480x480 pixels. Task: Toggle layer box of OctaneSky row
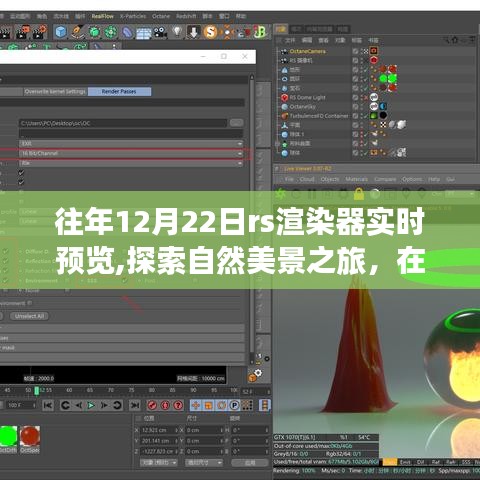pyautogui.click(x=355, y=107)
